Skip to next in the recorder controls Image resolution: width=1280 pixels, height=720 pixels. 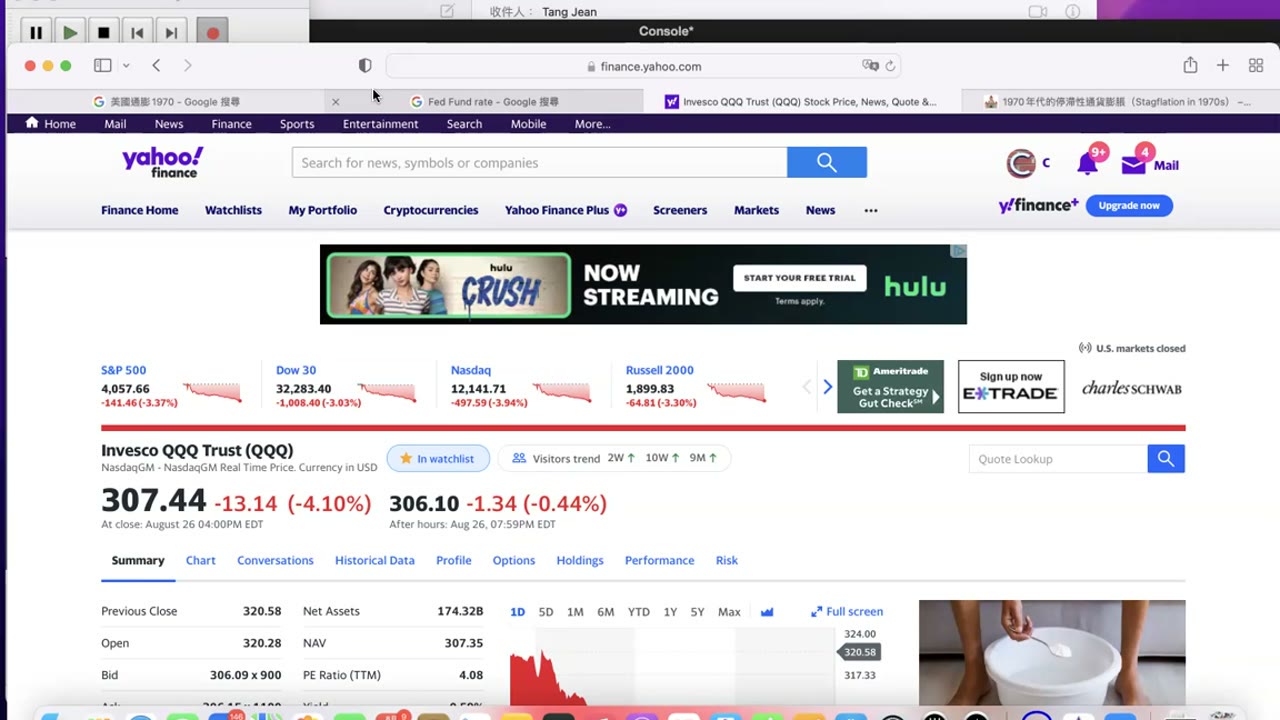coord(172,32)
